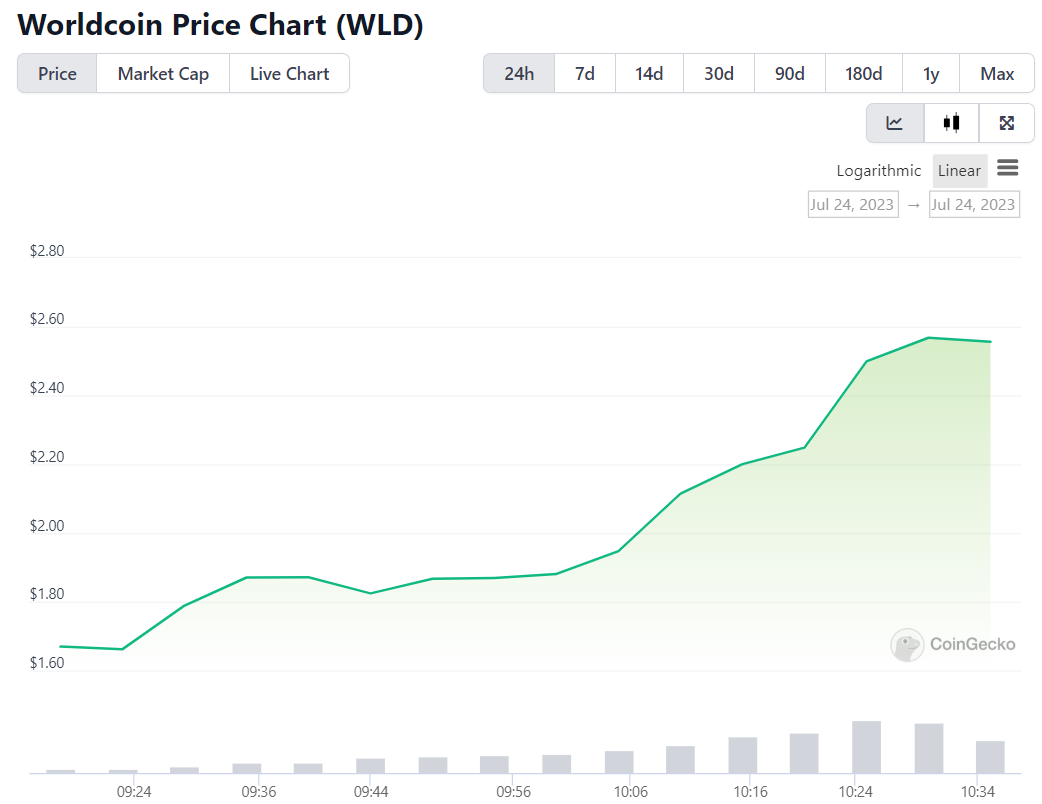The image size is (1042, 804).
Task: Select the 180d timeframe button
Action: click(x=863, y=73)
